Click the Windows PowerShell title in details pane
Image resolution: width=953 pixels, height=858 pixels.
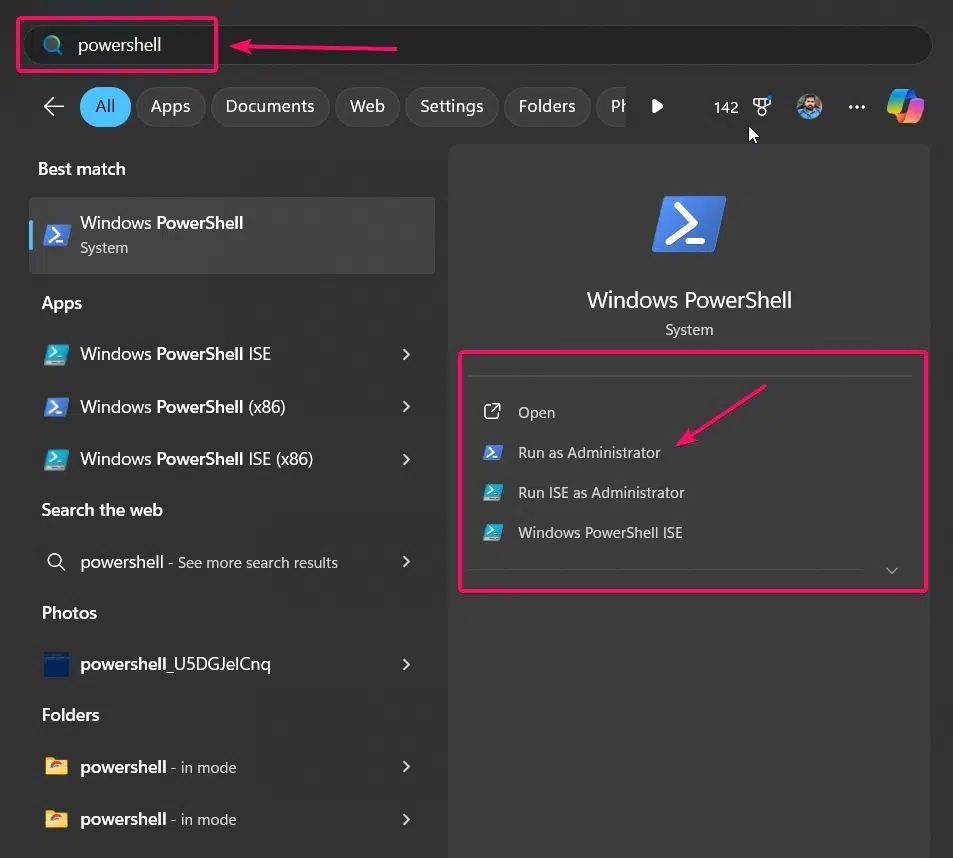click(689, 300)
